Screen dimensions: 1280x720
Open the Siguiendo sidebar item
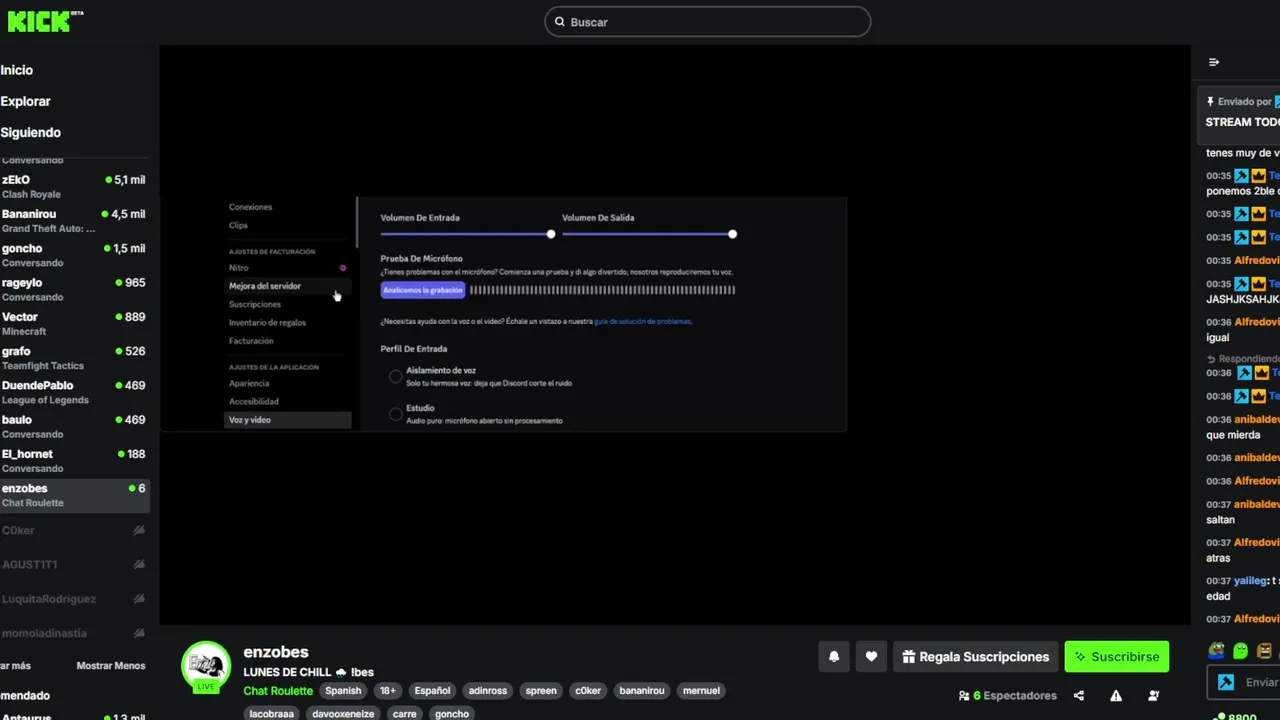[31, 132]
